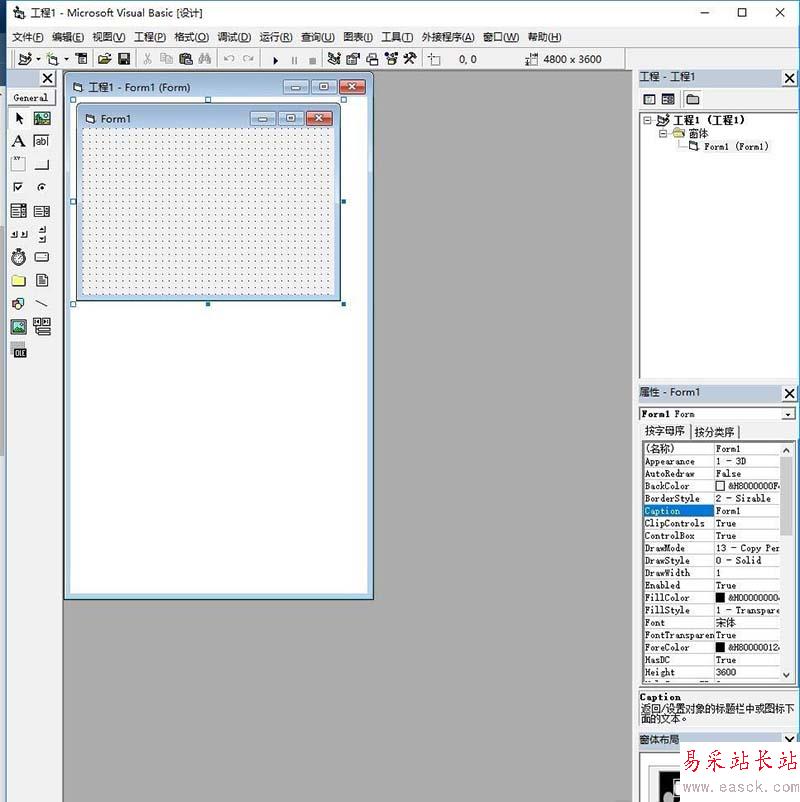Select the DriveListBox control tool
This screenshot has height=802, width=800.
[42, 257]
